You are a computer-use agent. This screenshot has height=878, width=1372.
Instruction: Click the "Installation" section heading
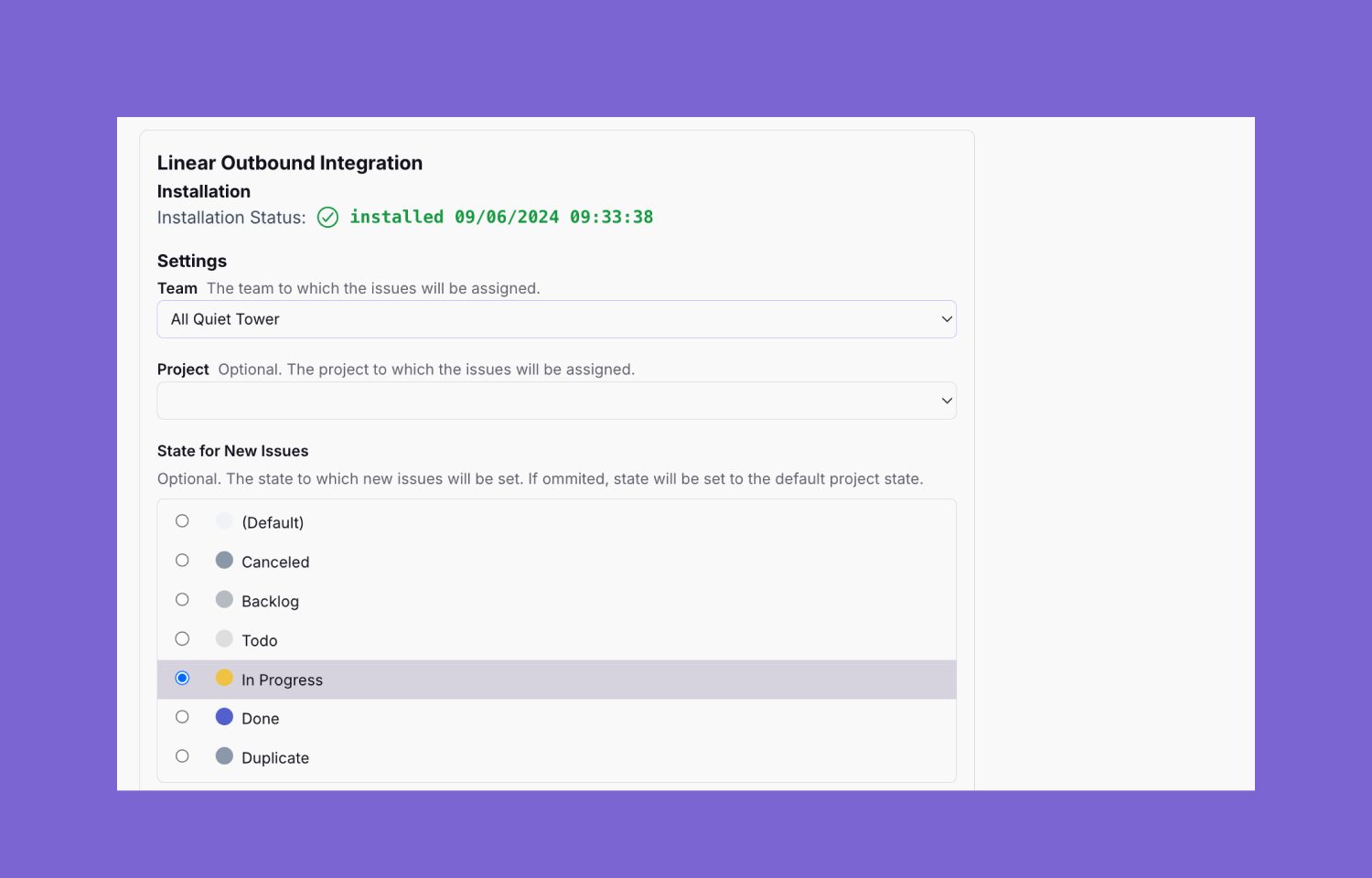204,191
